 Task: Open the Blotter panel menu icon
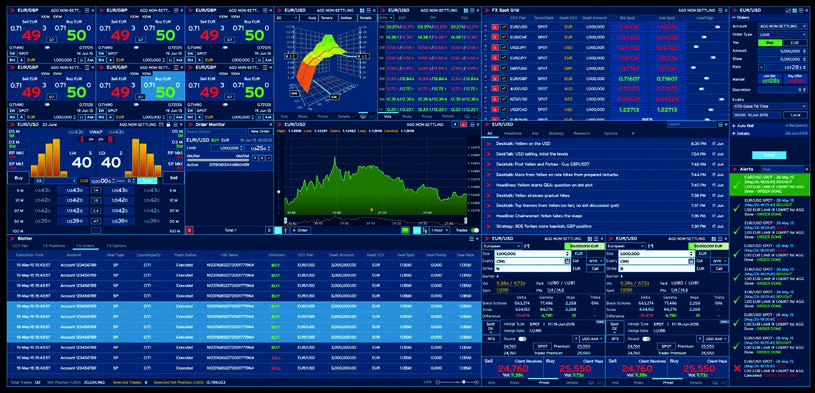[x=470, y=238]
